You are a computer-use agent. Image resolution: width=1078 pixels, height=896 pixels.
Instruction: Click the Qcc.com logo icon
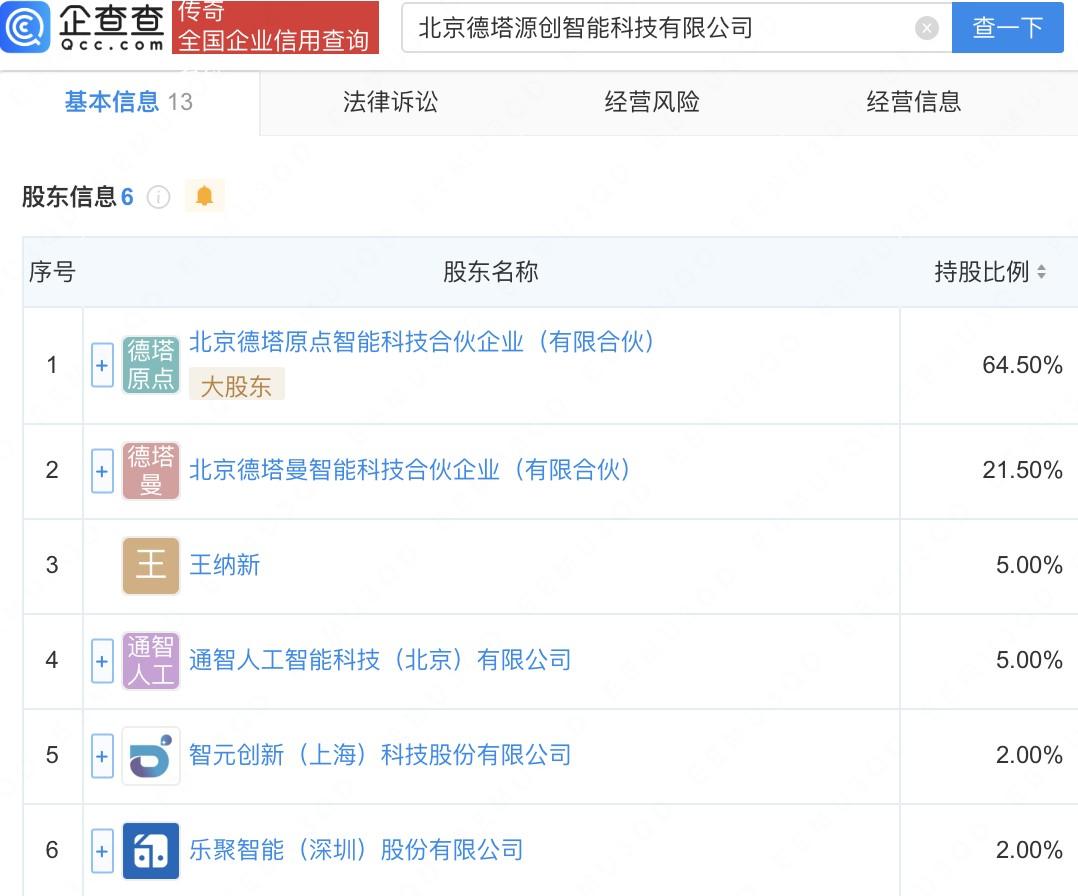point(26,27)
